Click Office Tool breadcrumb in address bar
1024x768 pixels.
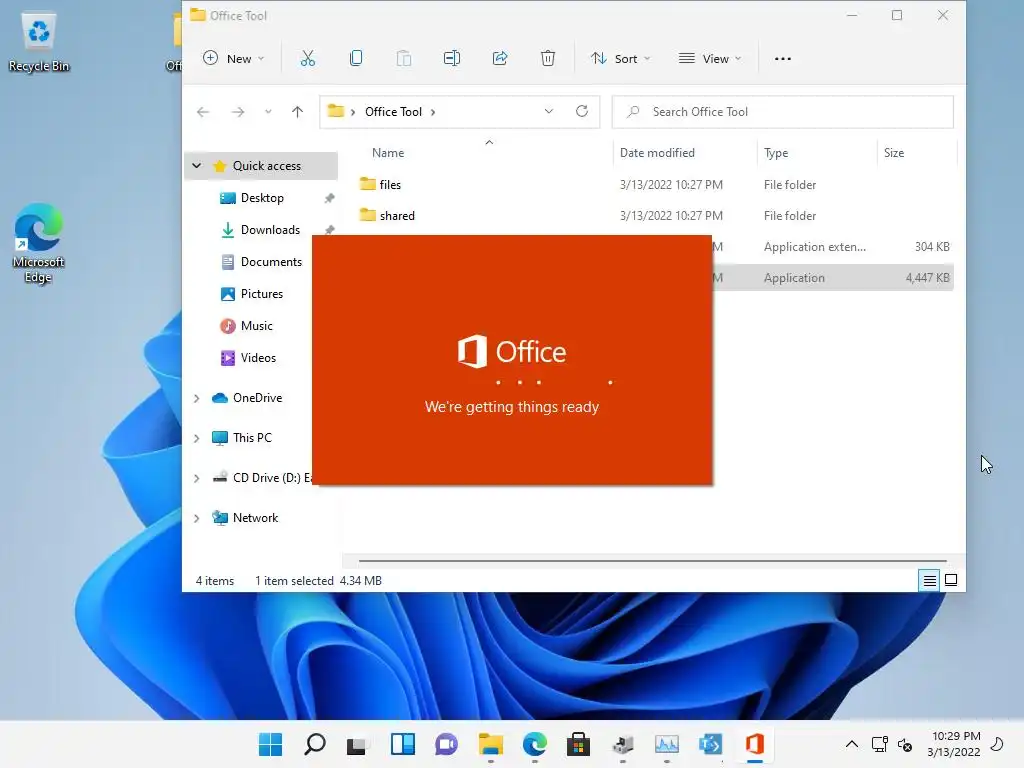pyautogui.click(x=394, y=112)
